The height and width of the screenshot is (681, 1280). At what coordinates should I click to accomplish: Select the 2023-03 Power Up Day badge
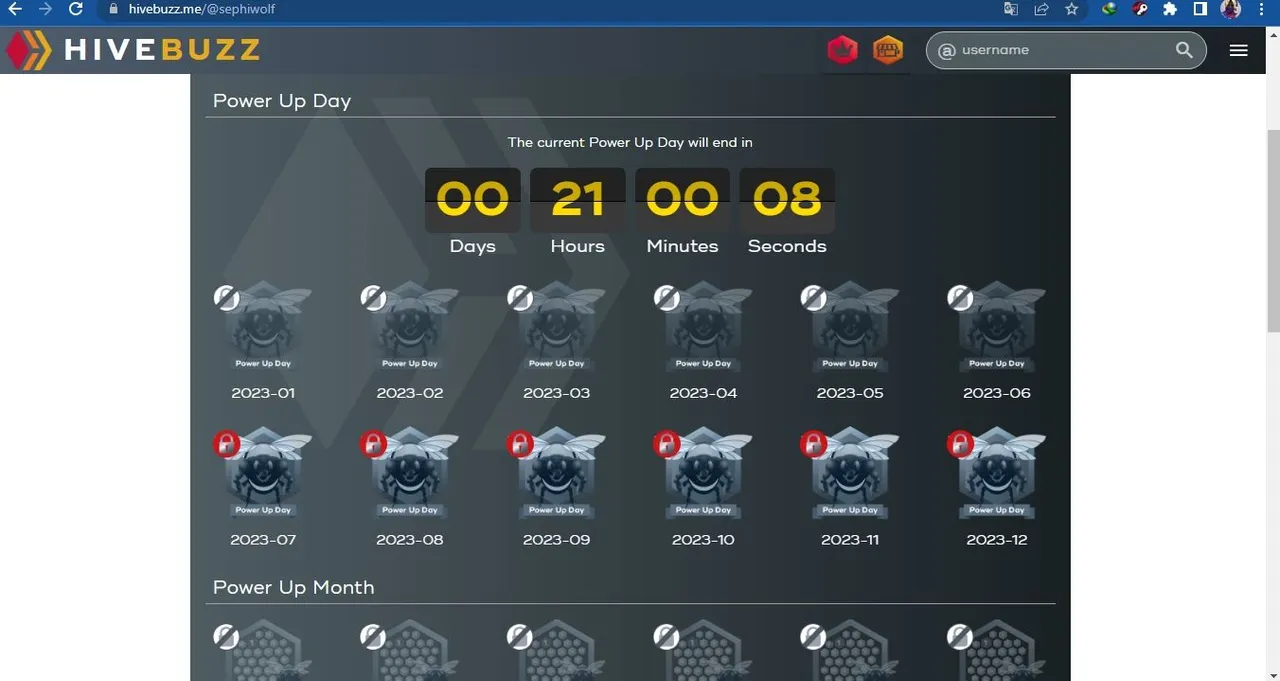coord(557,328)
